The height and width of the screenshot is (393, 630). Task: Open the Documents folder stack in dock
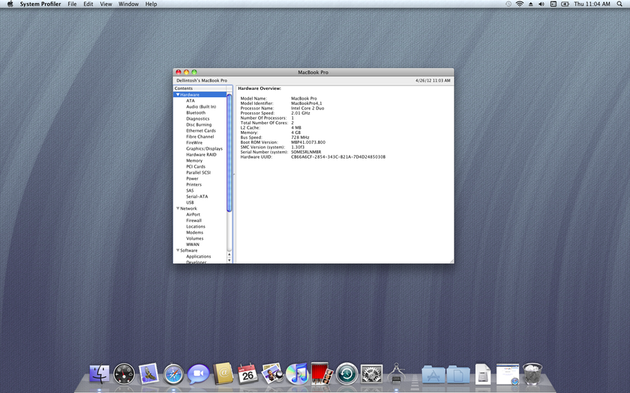[458, 375]
